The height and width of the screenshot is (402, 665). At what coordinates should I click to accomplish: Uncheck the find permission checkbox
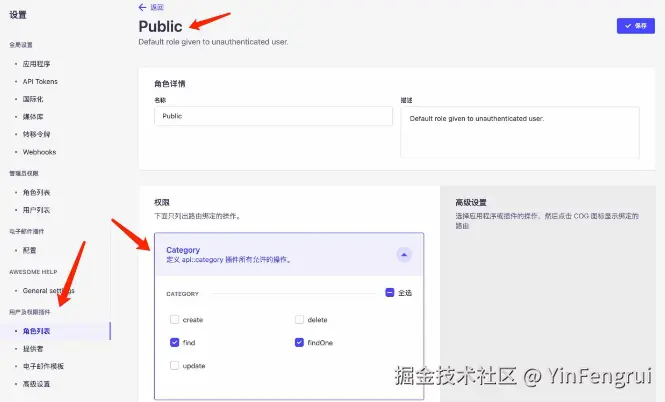click(174, 342)
